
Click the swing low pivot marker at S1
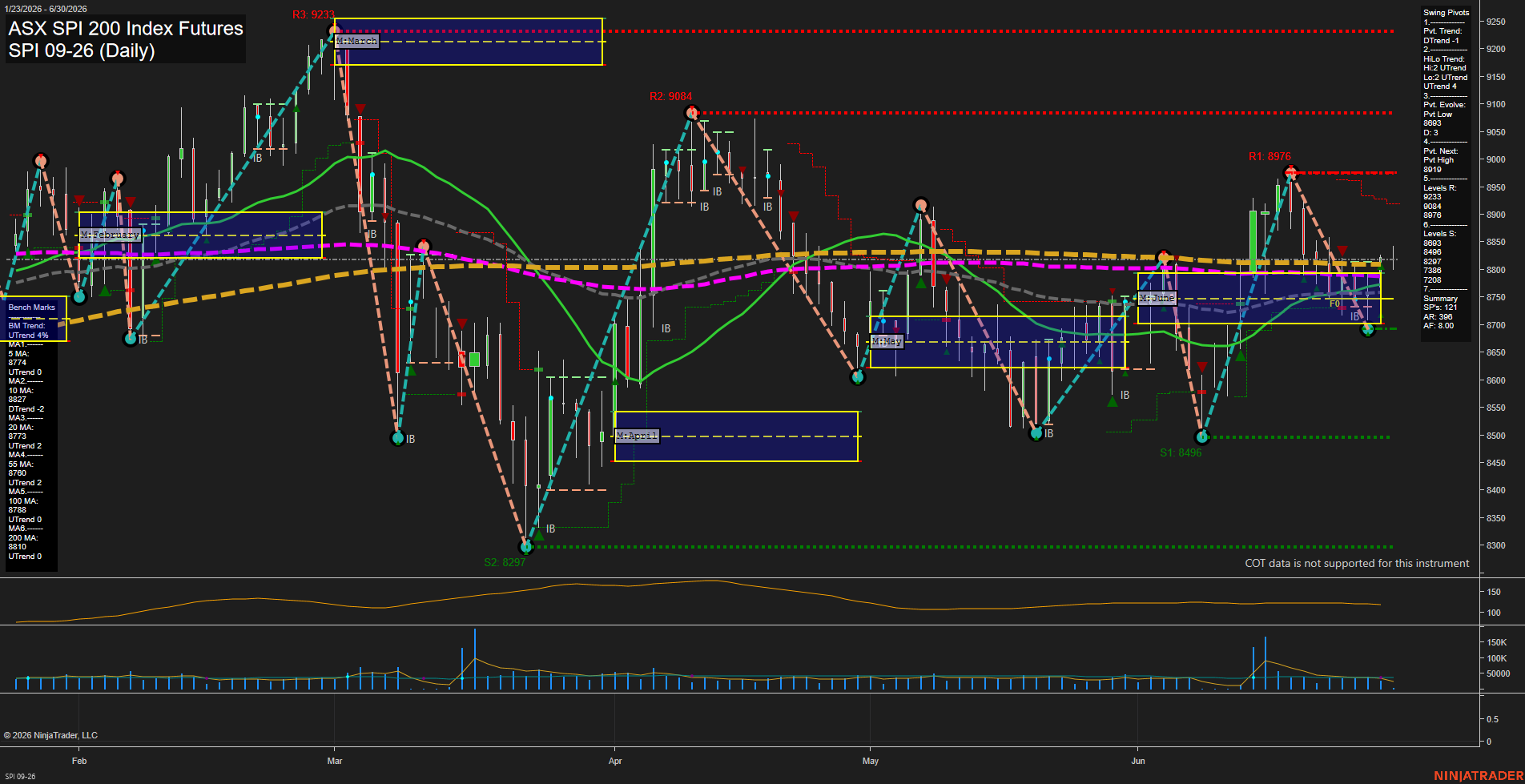click(1201, 437)
